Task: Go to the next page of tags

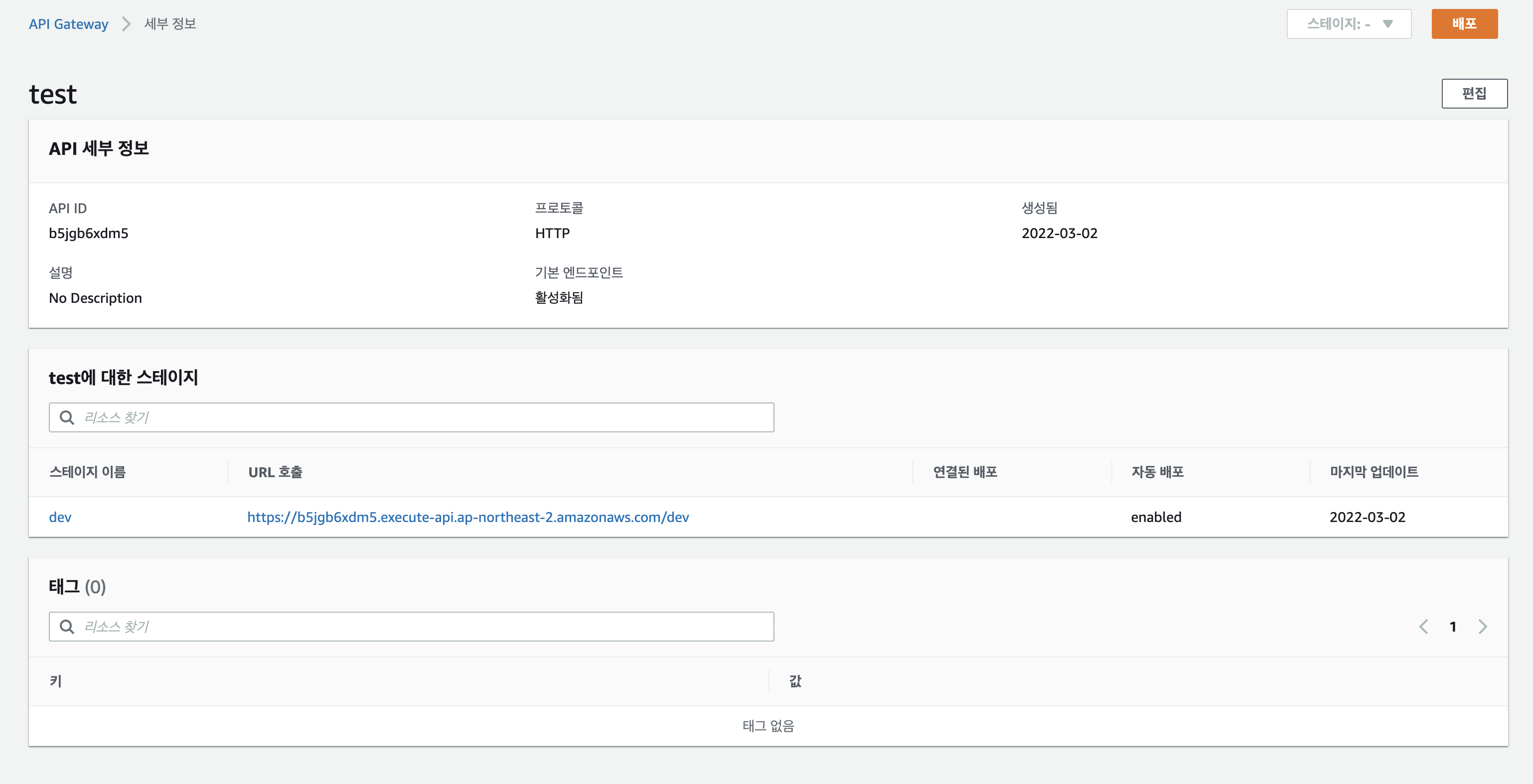Action: coord(1482,627)
